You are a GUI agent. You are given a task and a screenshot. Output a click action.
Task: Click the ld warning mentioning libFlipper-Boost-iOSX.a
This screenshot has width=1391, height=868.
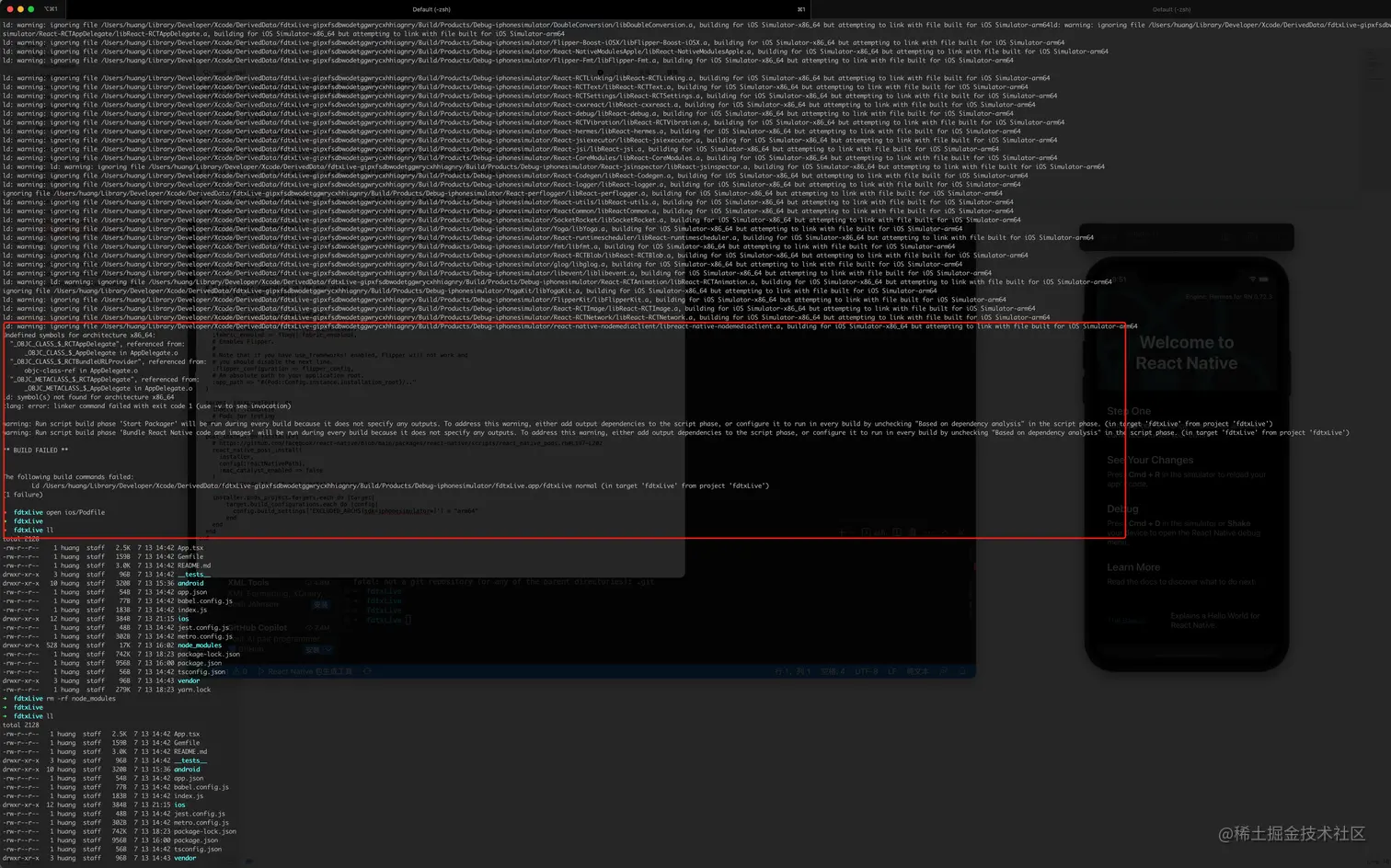coord(534,42)
